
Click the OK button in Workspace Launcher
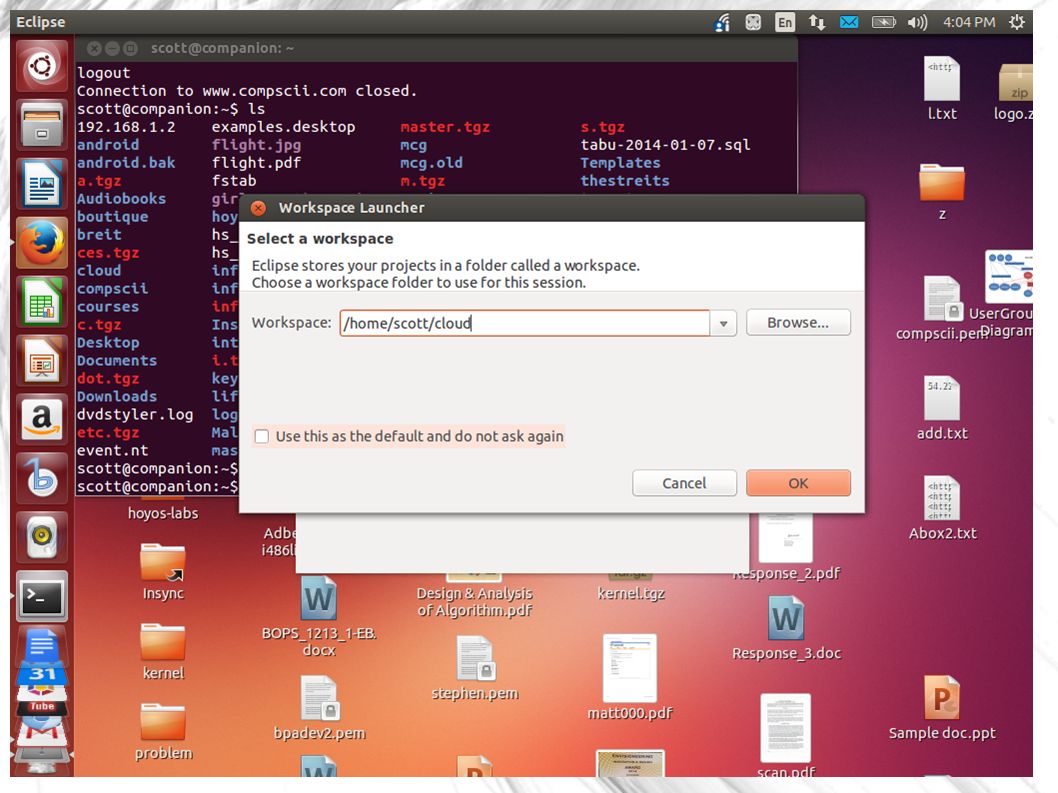[798, 483]
